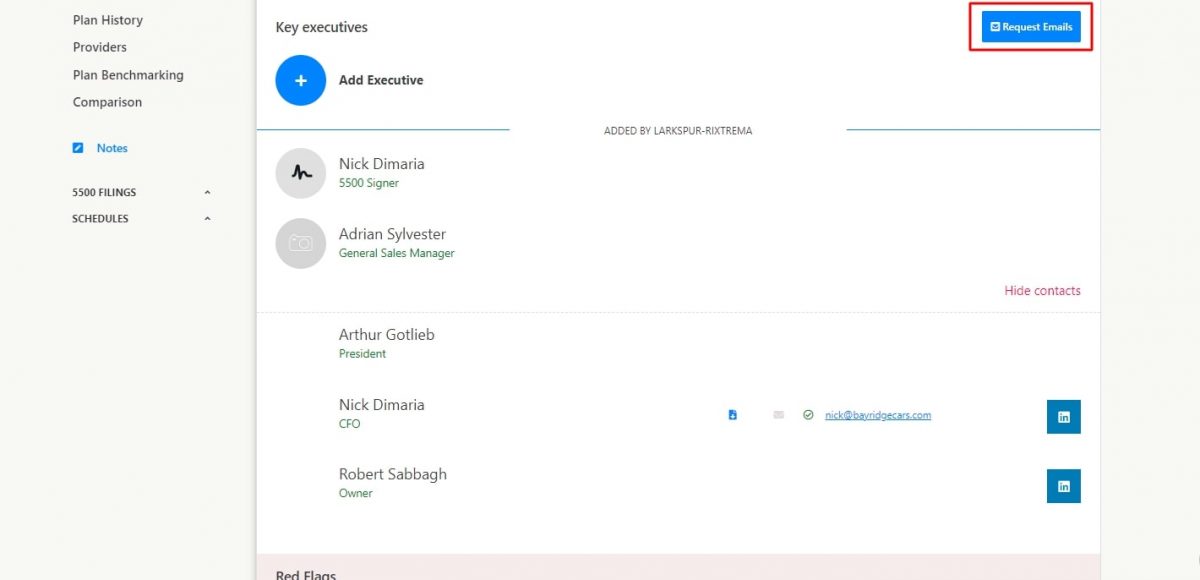
Task: Hide the contacts list
Action: 1042,291
